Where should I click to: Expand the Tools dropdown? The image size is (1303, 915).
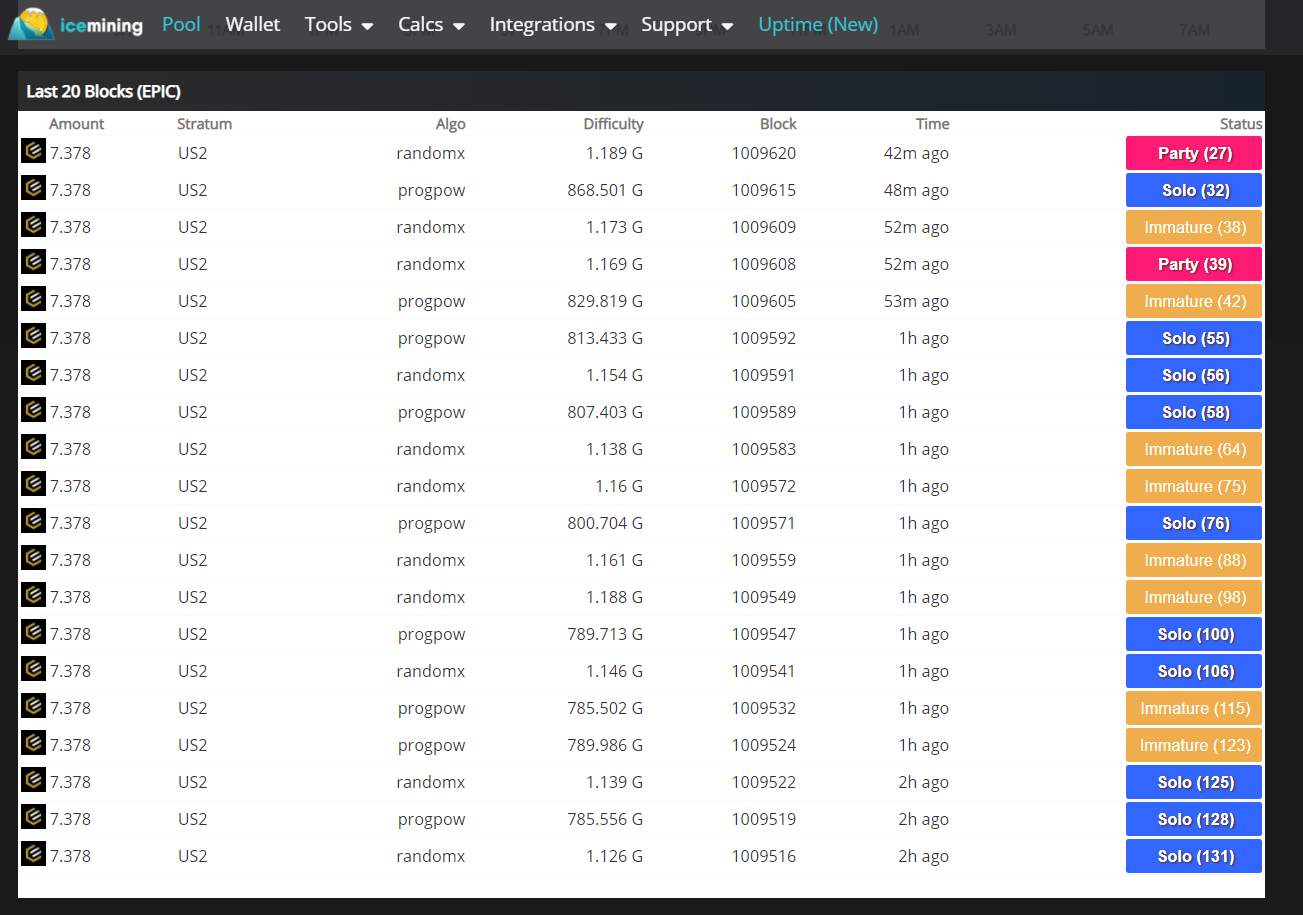click(x=339, y=24)
